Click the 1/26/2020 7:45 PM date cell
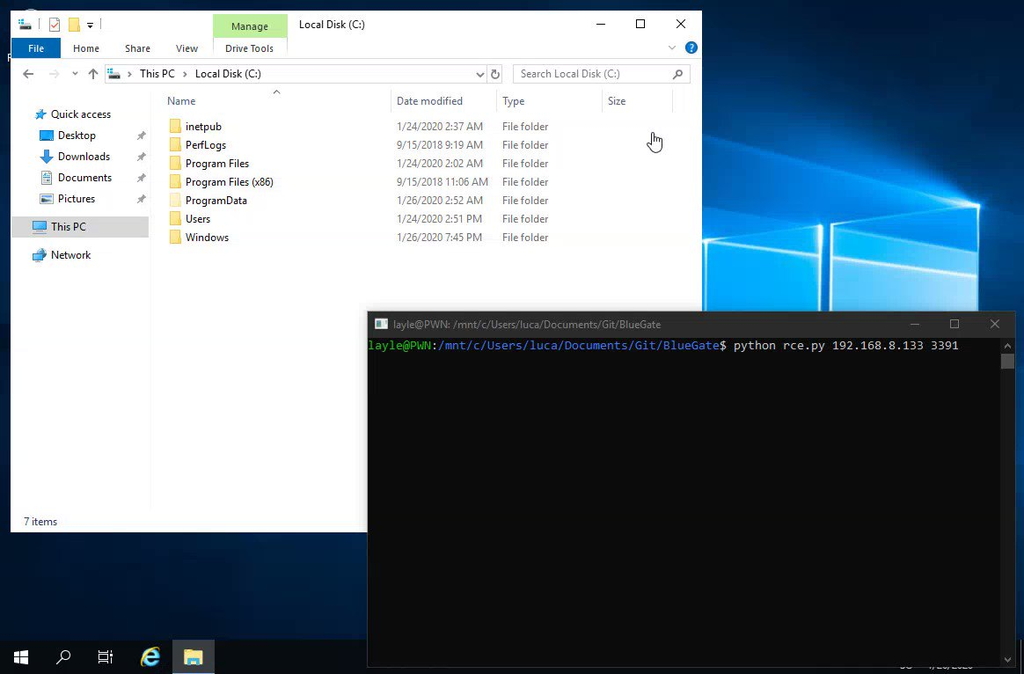Viewport: 1024px width, 674px height. [x=439, y=237]
